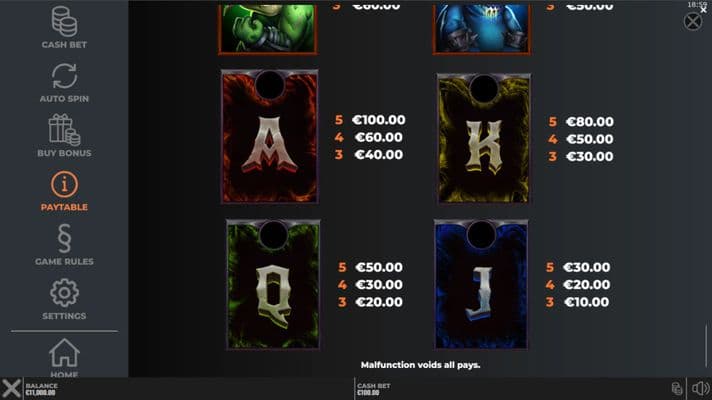The height and width of the screenshot is (400, 712).
Task: Open Game Rules section symbol
Action: (64, 238)
